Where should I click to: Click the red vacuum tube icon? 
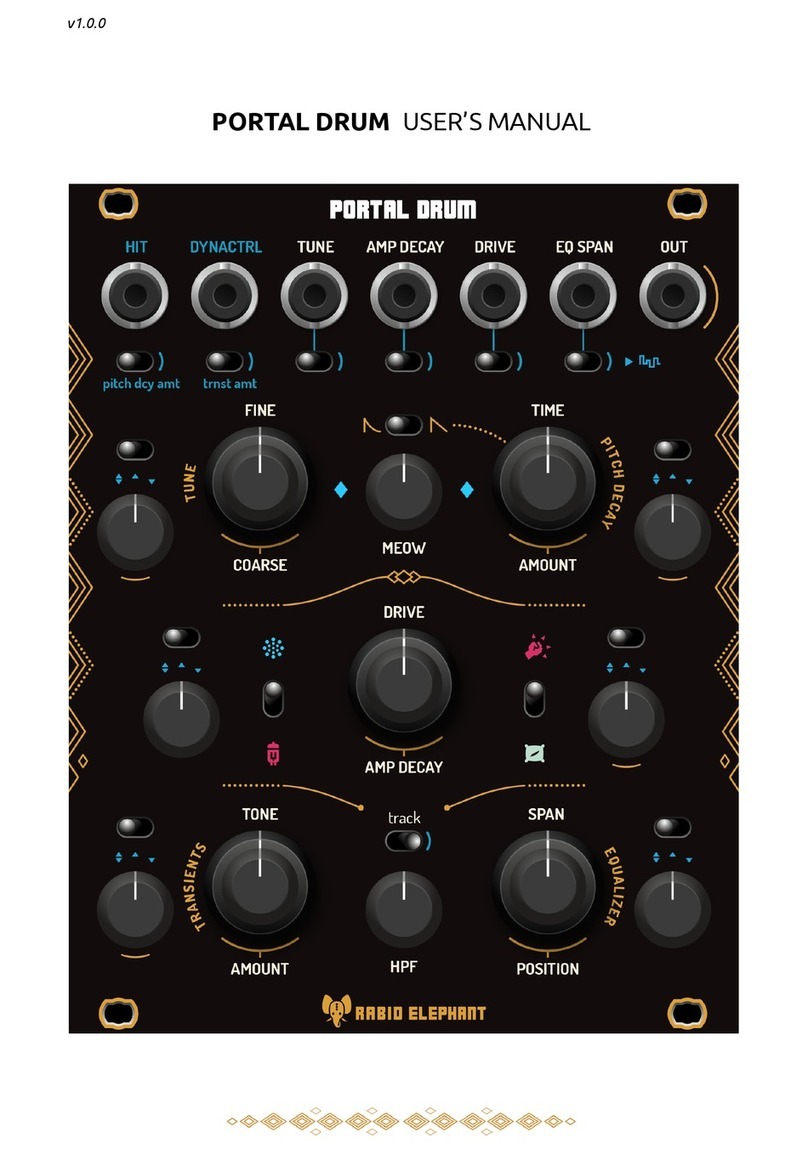[x=273, y=754]
